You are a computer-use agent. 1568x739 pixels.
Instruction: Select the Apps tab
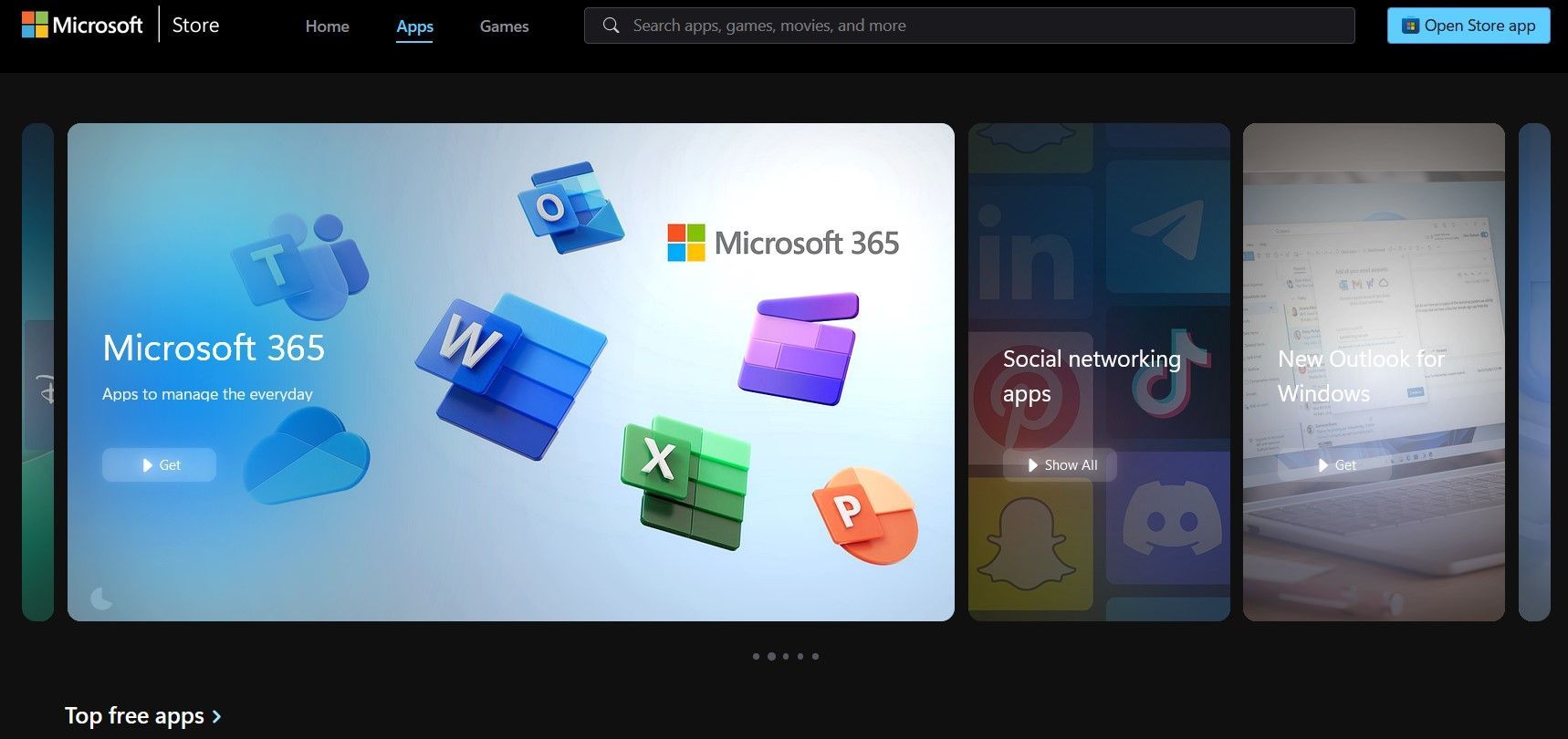[414, 26]
